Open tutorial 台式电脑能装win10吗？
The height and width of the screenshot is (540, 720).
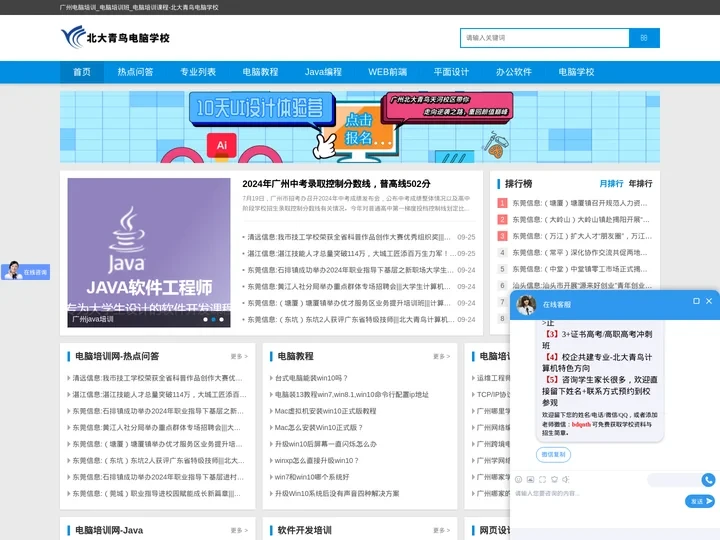[311, 378]
